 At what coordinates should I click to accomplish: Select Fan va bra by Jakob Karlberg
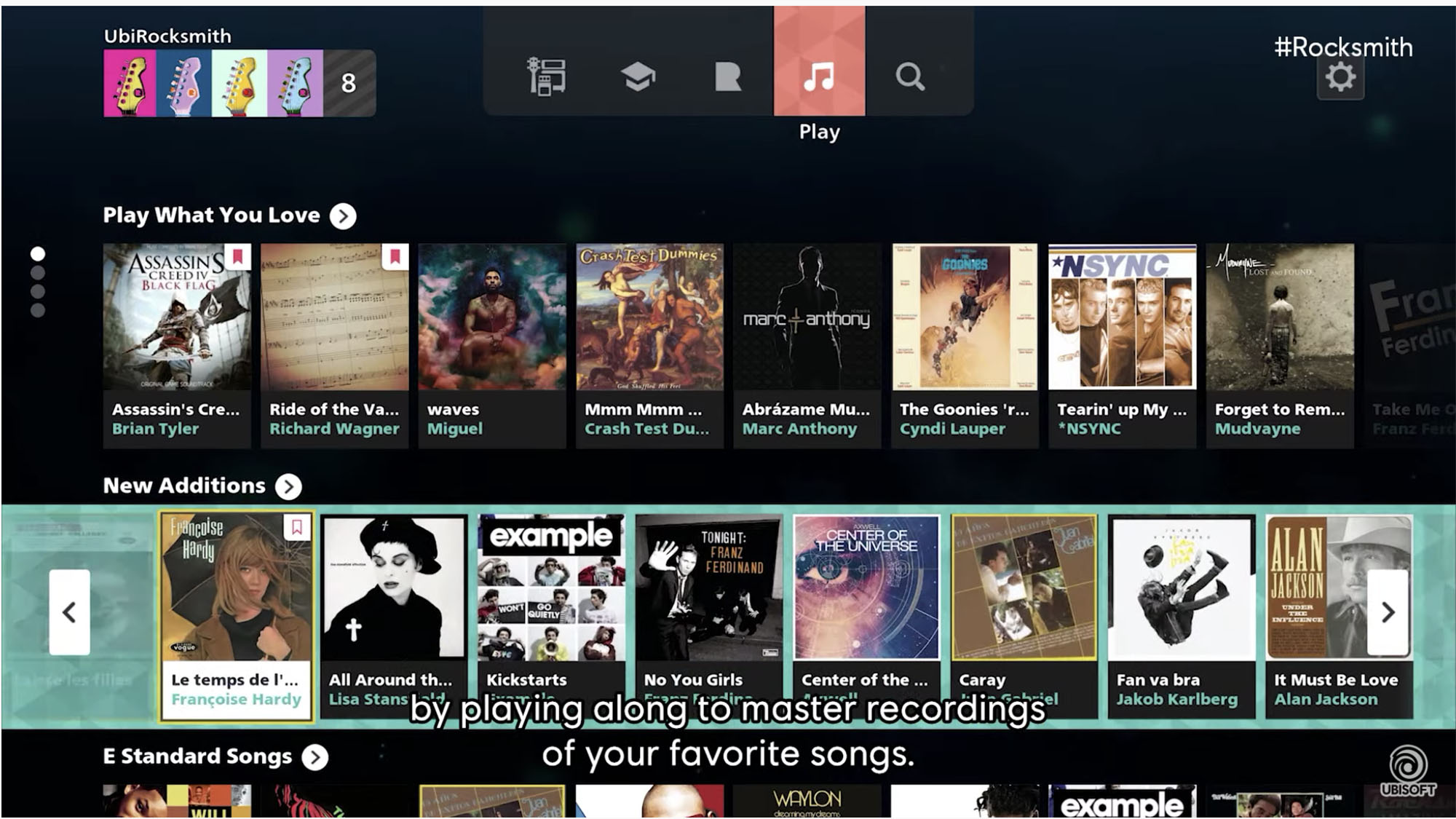1182,617
